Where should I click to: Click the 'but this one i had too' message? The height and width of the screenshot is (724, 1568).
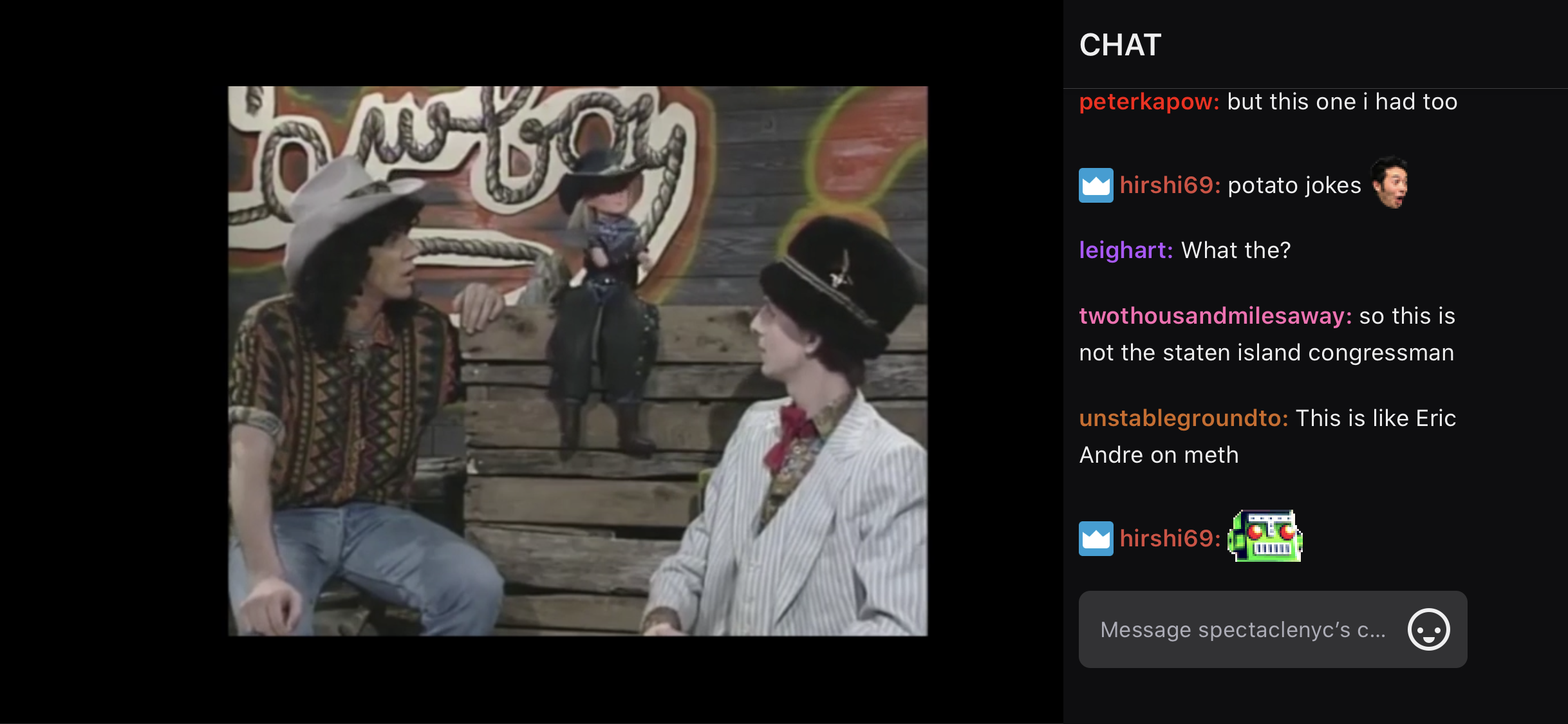click(1342, 102)
